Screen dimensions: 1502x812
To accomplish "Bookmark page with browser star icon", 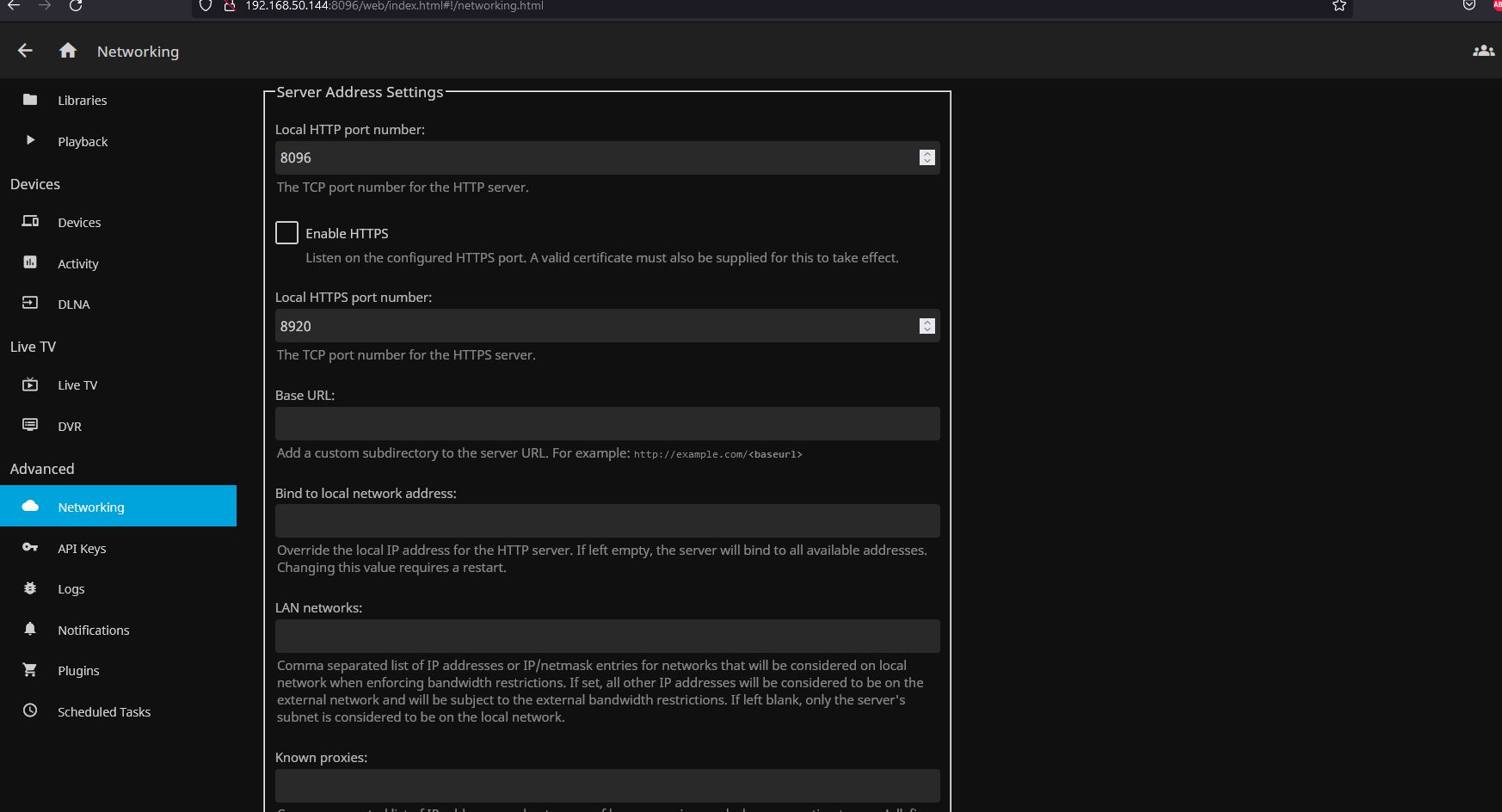I will pos(1339,6).
